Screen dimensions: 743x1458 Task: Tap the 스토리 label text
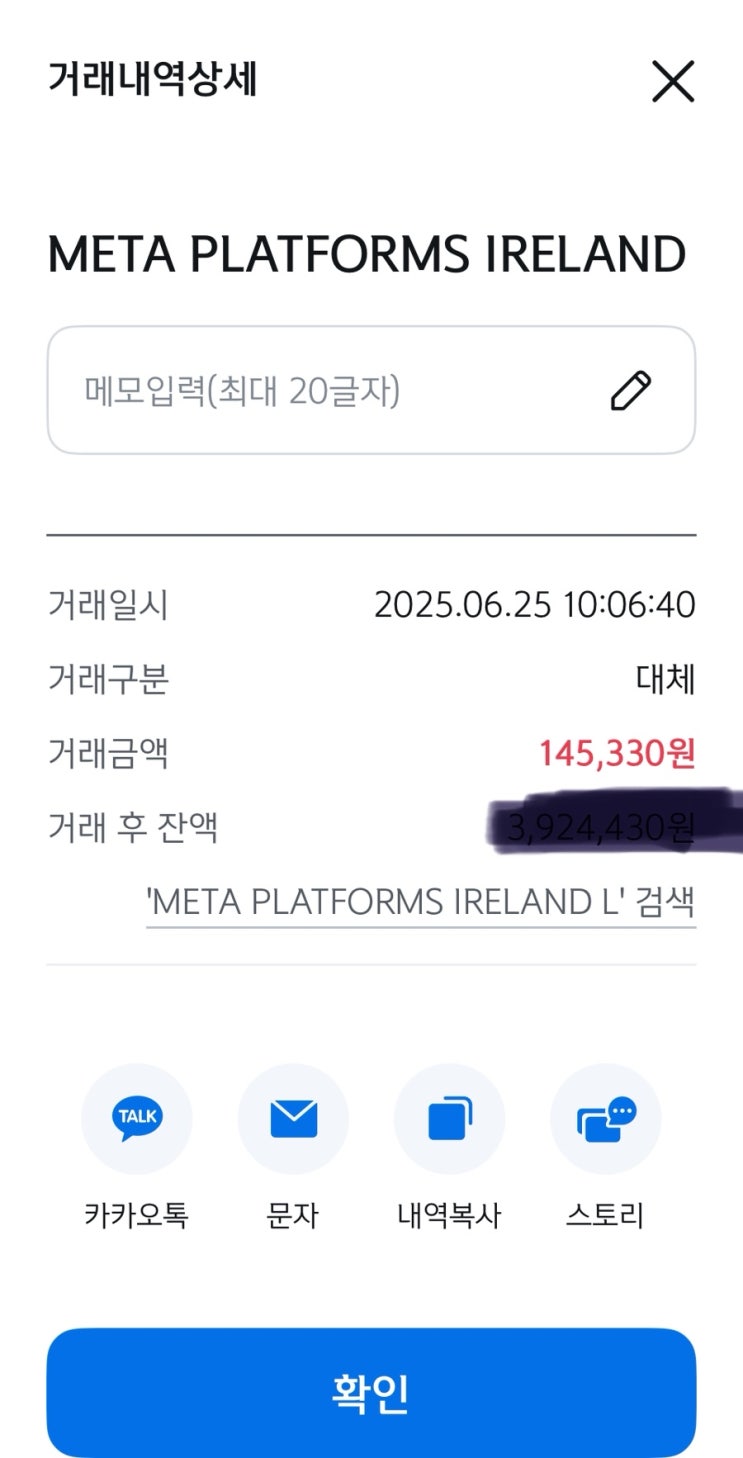coord(605,1215)
